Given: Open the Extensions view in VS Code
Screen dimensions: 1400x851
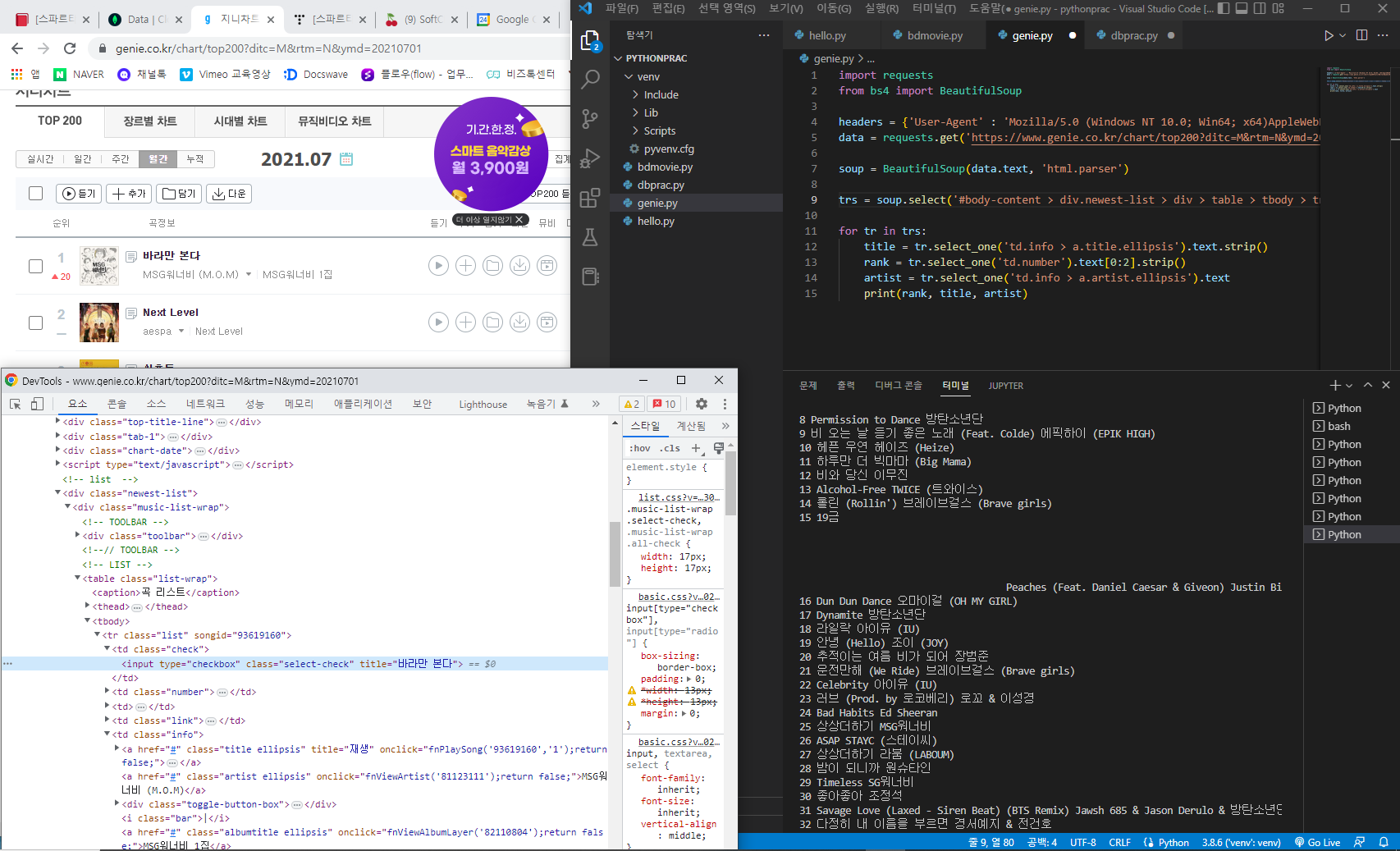Looking at the screenshot, I should pyautogui.click(x=590, y=198).
